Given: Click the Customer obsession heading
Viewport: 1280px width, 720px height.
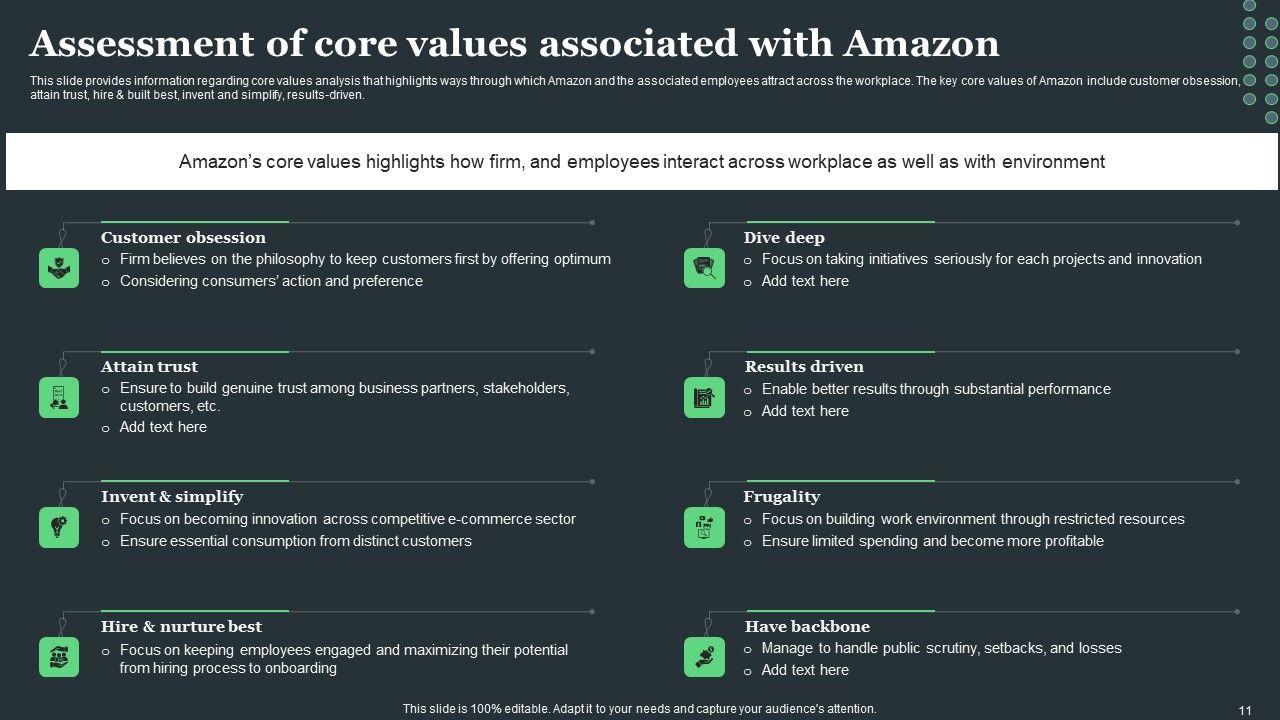Looking at the screenshot, I should pos(183,238).
